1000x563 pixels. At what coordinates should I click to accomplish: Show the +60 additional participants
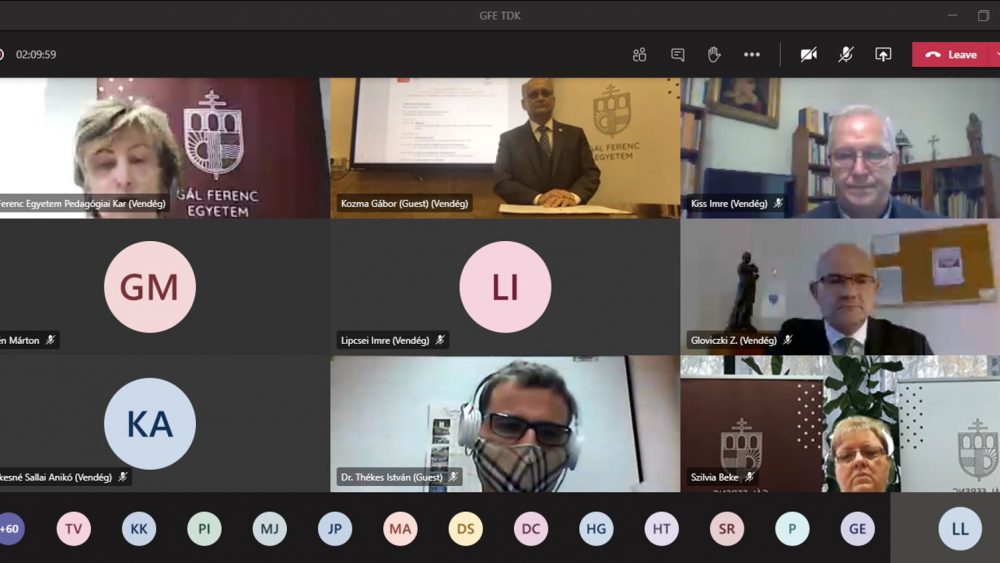(10, 529)
